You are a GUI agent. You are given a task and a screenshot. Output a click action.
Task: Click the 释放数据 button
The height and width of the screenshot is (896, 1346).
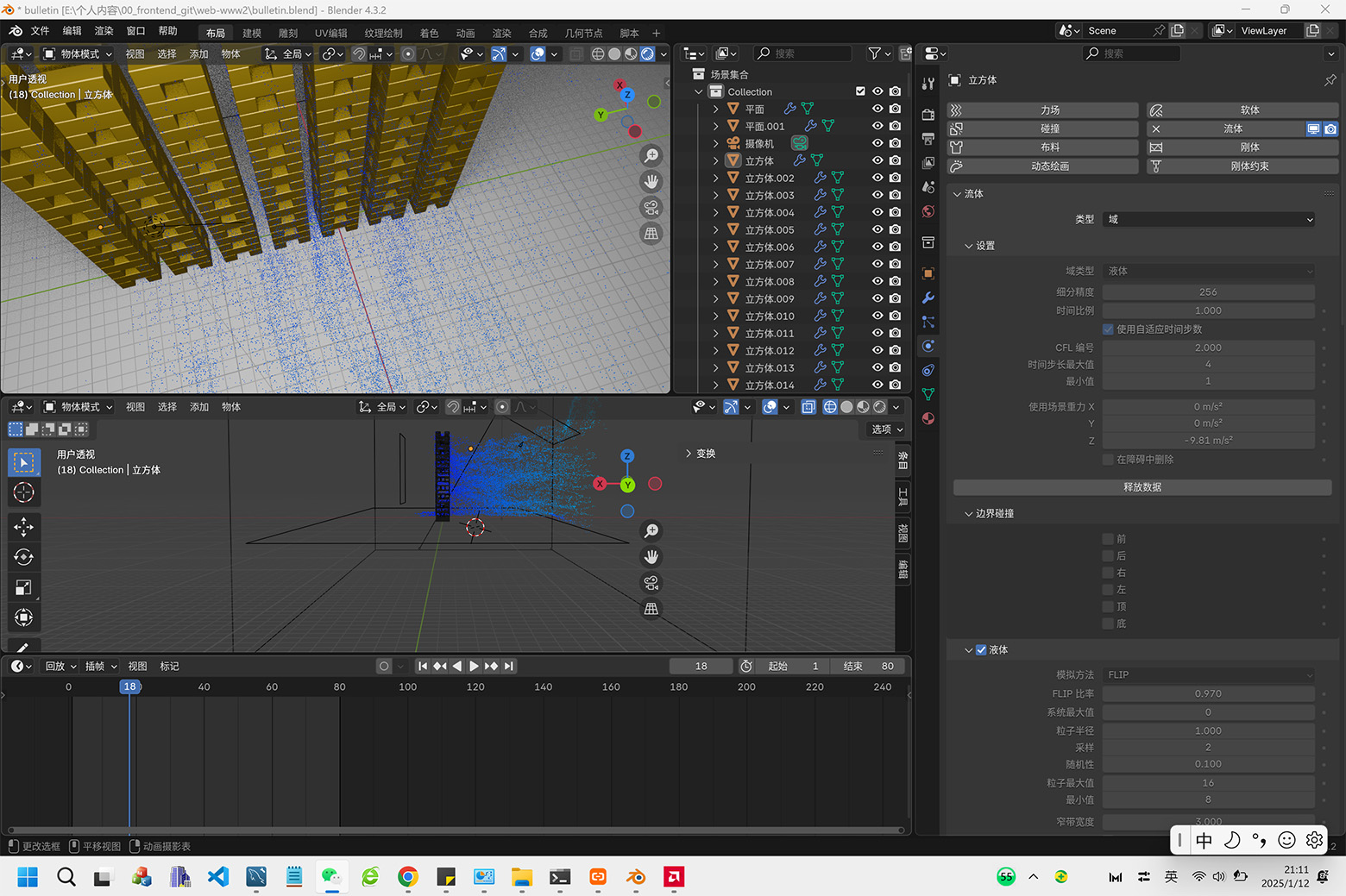pos(1142,487)
